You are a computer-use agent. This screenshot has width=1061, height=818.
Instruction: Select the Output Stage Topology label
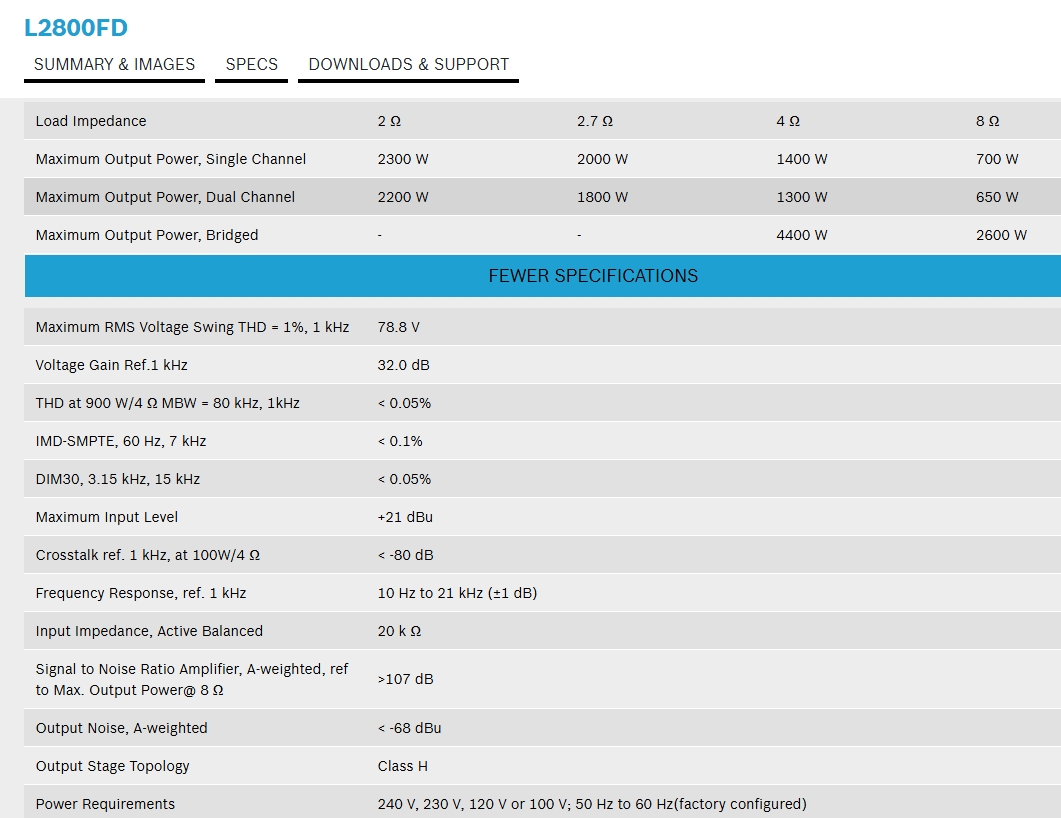(112, 766)
